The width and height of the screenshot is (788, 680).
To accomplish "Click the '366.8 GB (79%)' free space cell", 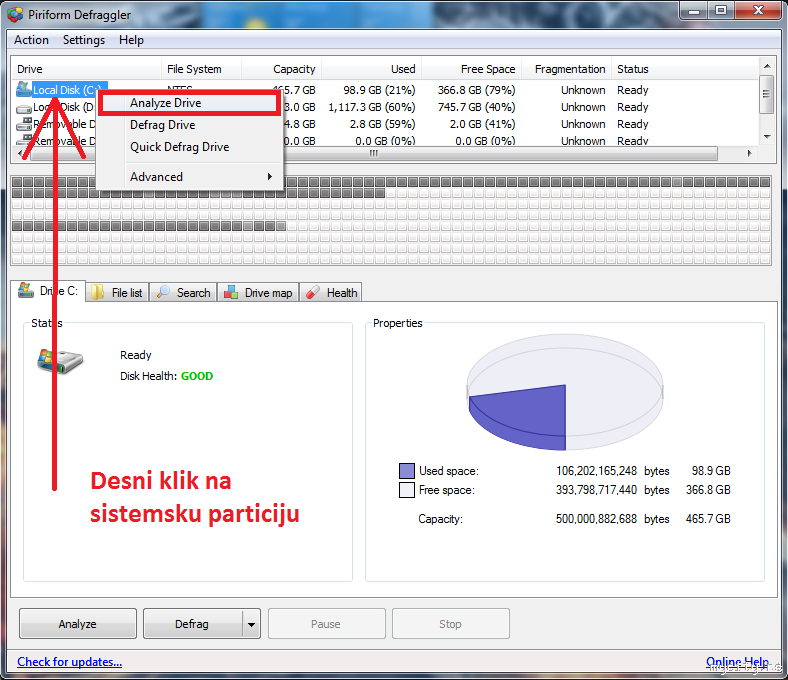I will coord(476,90).
